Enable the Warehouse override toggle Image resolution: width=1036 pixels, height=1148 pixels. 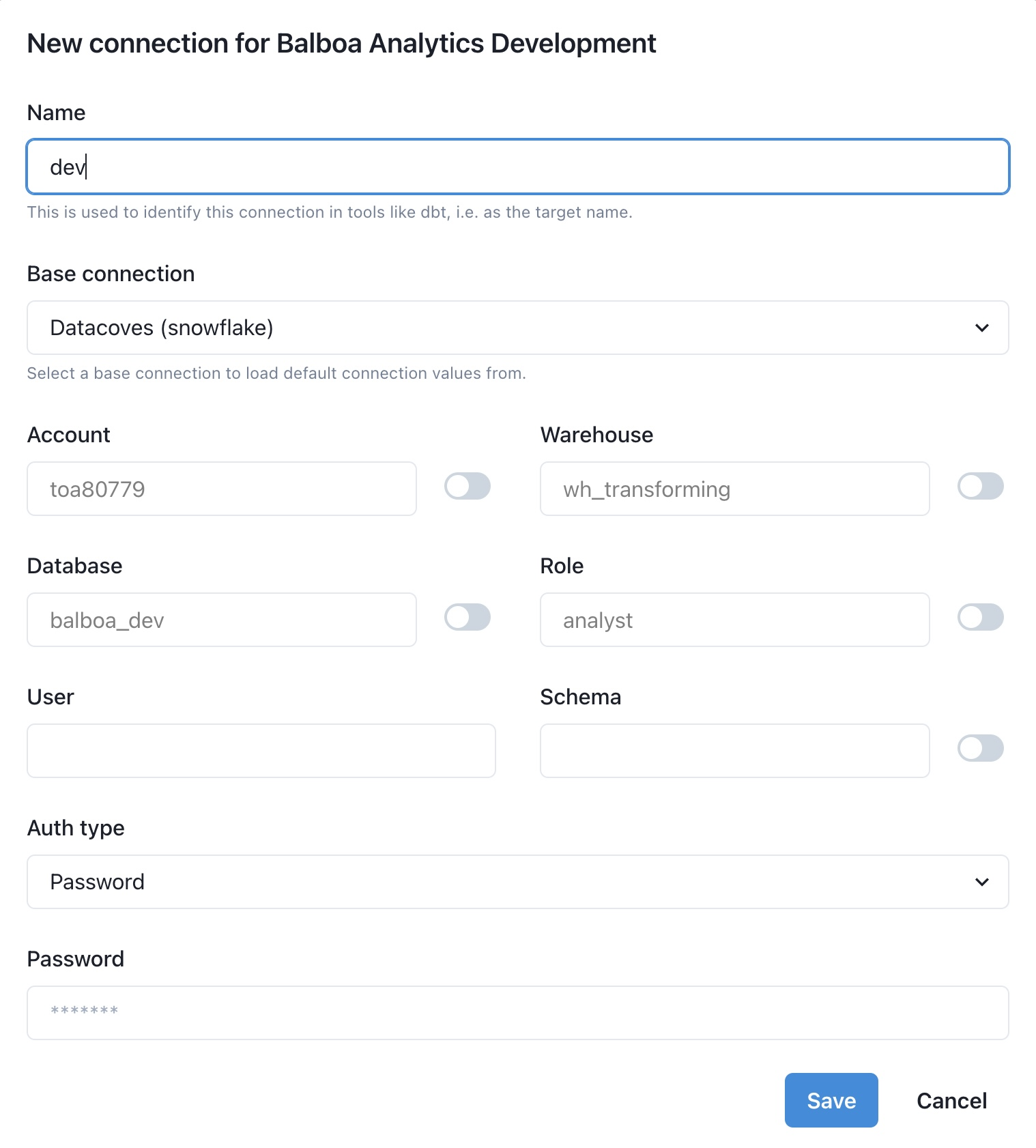coord(981,487)
